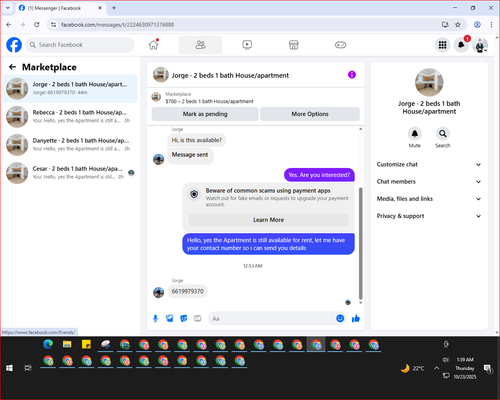Expand Chat members section
500x400 pixels.
pyautogui.click(x=429, y=182)
